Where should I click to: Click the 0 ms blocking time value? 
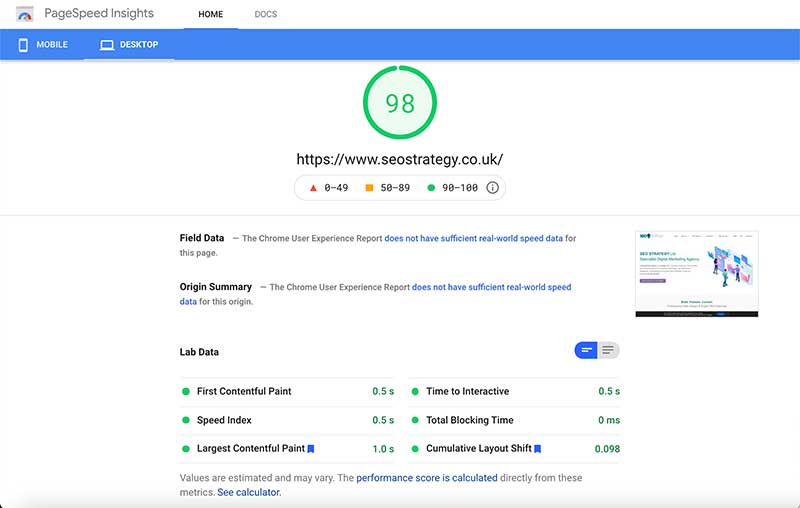609,420
